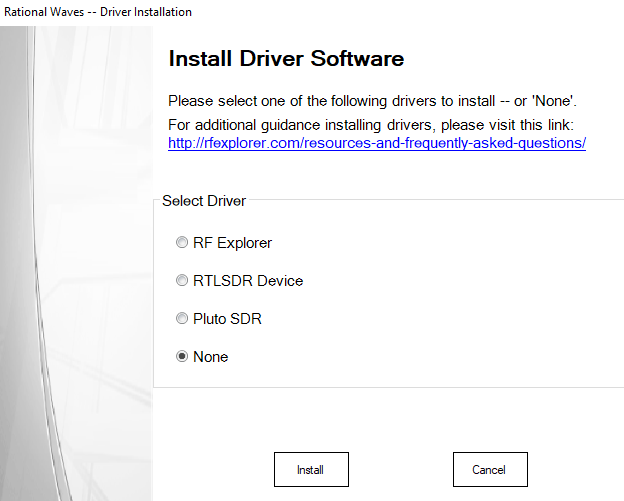Screen dimensions: 624x501
Task: Click the 'Install Driver Software' heading
Action: 286,58
